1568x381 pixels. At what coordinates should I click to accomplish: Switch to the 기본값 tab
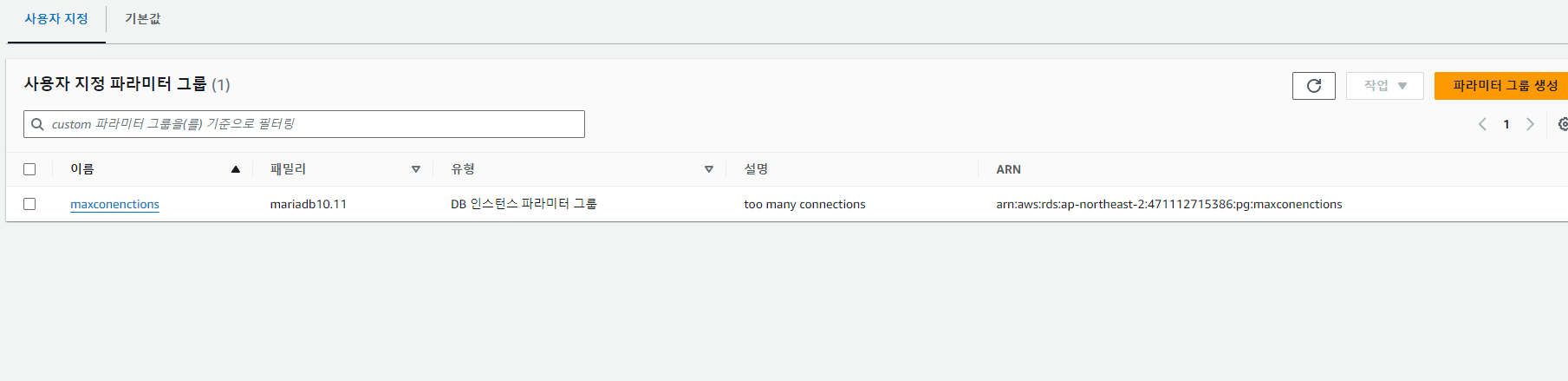click(x=143, y=18)
